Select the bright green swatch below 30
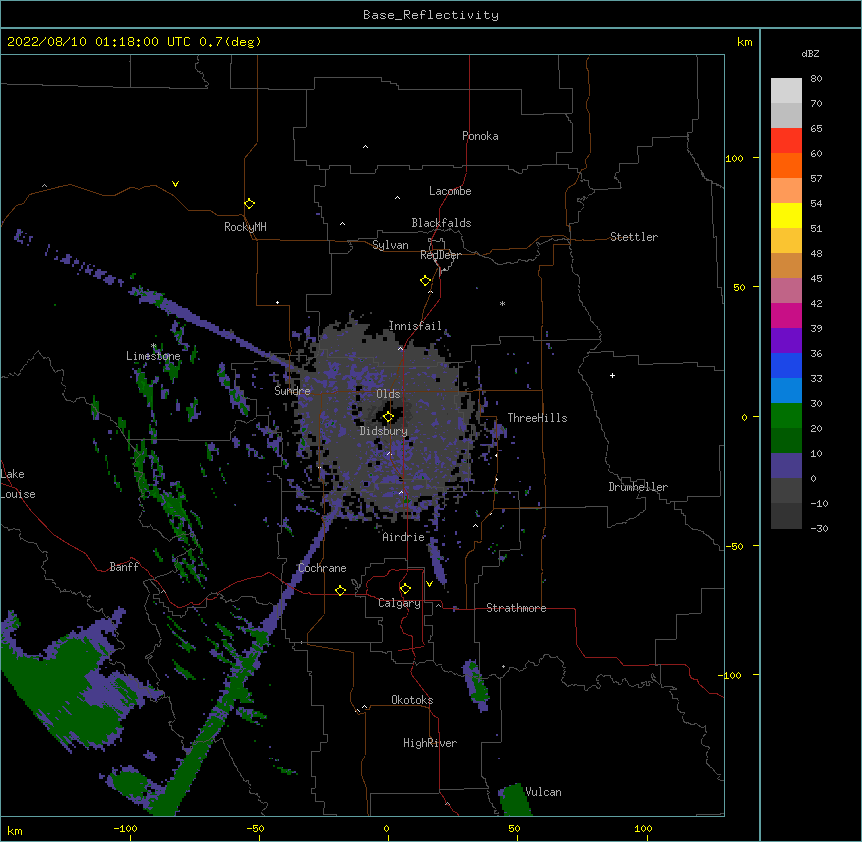Image resolution: width=862 pixels, height=842 pixels. 786,416
